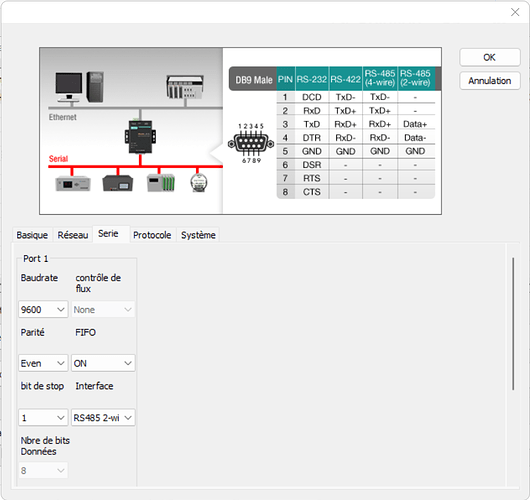Click the gray drive device at far left of Serial bus
Viewport: 530px width, 500px height.
73,184
